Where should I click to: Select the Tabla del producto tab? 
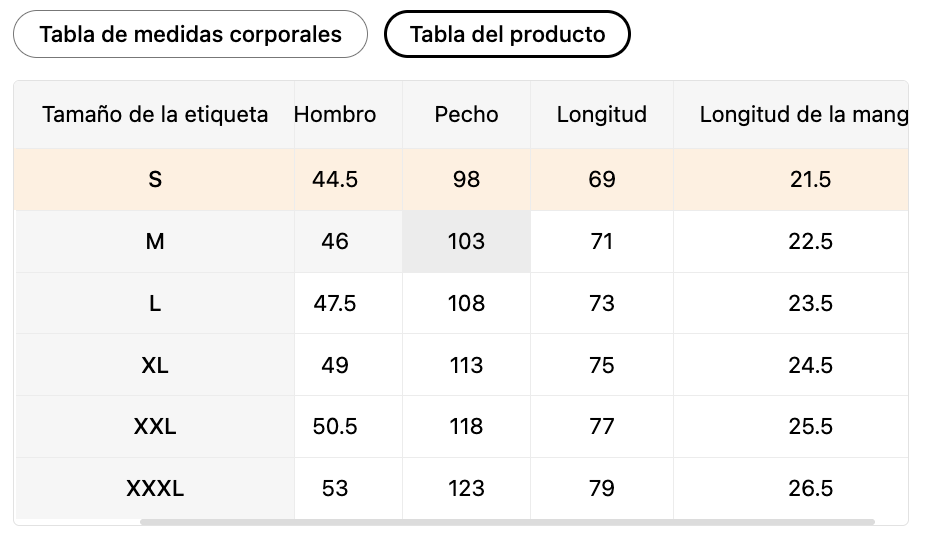(507, 34)
